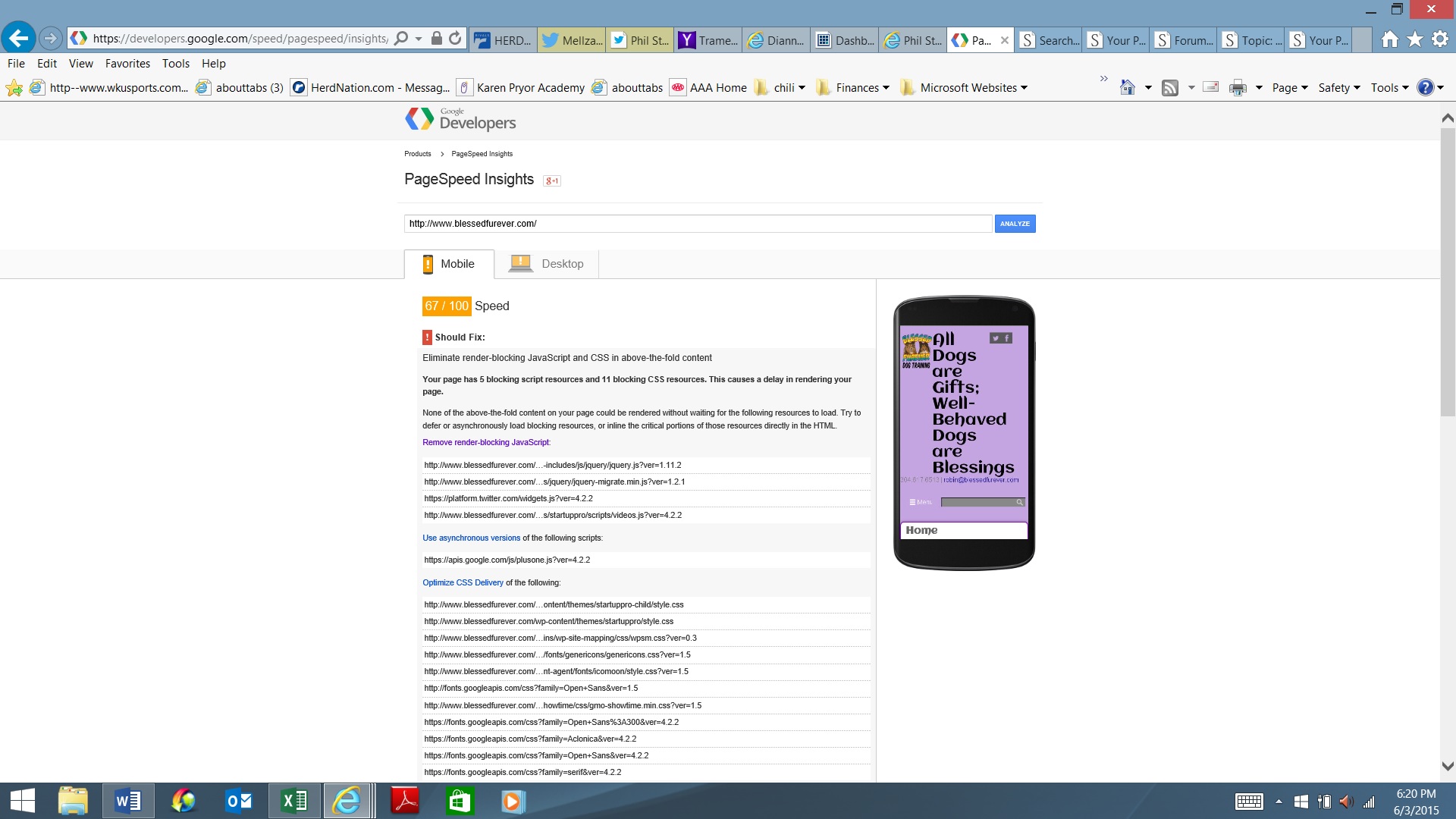The height and width of the screenshot is (819, 1456).
Task: Open Excel from the taskbar
Action: tap(294, 802)
